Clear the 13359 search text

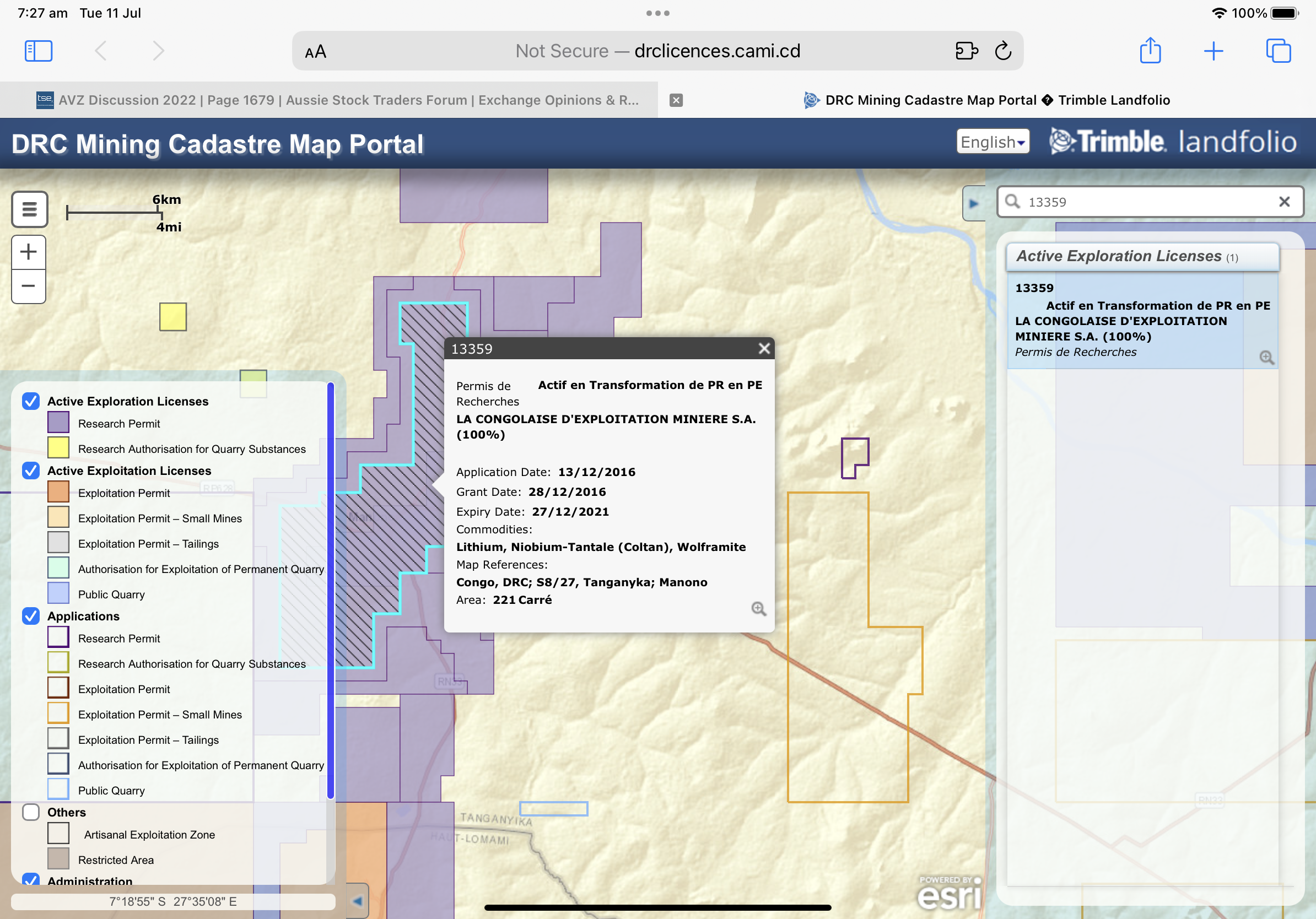[1284, 202]
